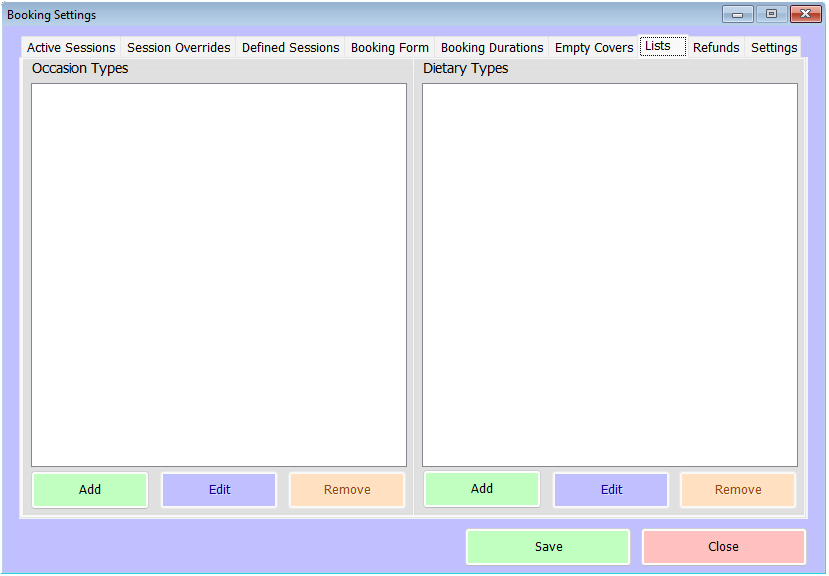Open the Refunds tab
Screen dimensions: 829x576
click(715, 48)
